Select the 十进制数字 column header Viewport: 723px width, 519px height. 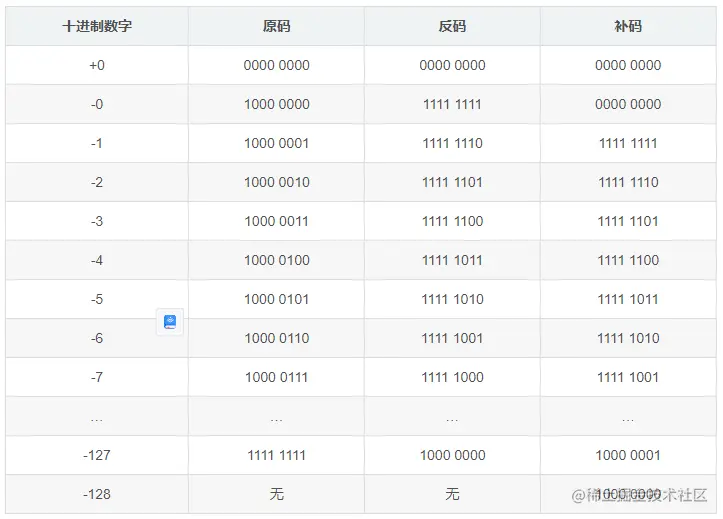tap(97, 26)
